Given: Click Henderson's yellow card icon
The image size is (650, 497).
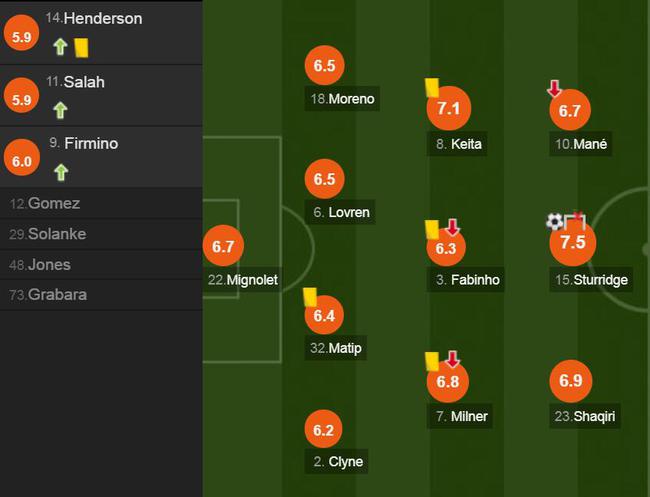Looking at the screenshot, I should (x=81, y=48).
